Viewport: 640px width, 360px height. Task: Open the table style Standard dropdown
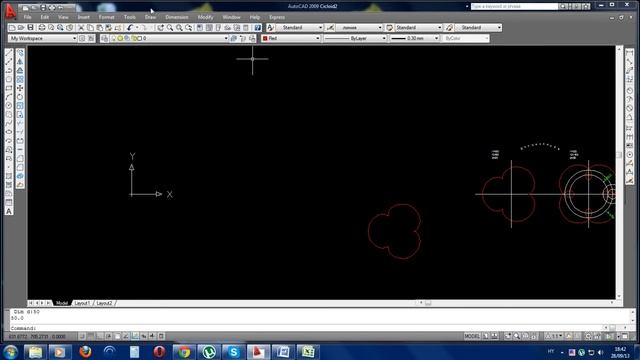418,28
